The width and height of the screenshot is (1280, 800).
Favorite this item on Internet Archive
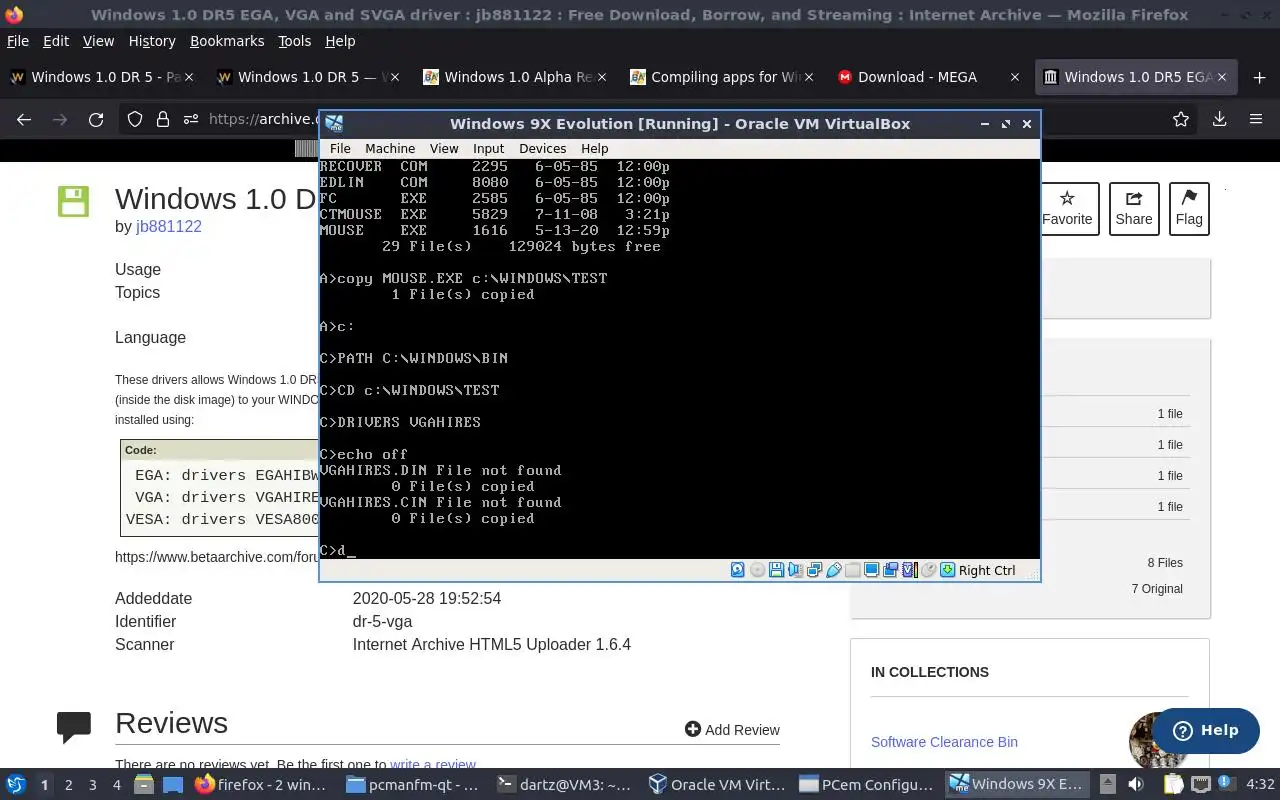[1067, 208]
